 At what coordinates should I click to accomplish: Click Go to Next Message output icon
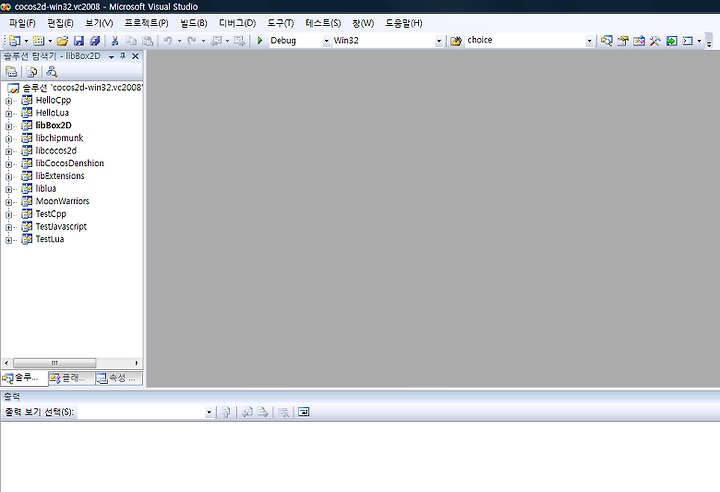point(263,412)
